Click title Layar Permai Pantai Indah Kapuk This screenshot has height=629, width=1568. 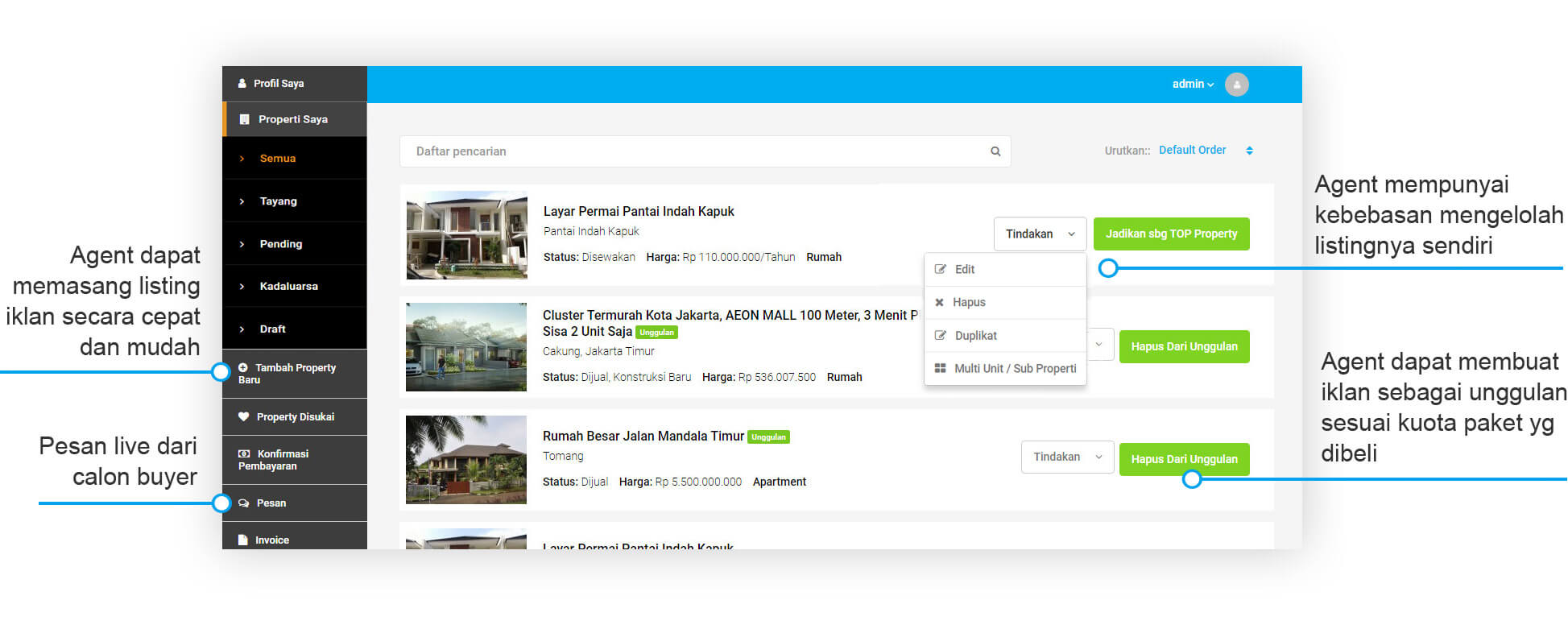[639, 211]
